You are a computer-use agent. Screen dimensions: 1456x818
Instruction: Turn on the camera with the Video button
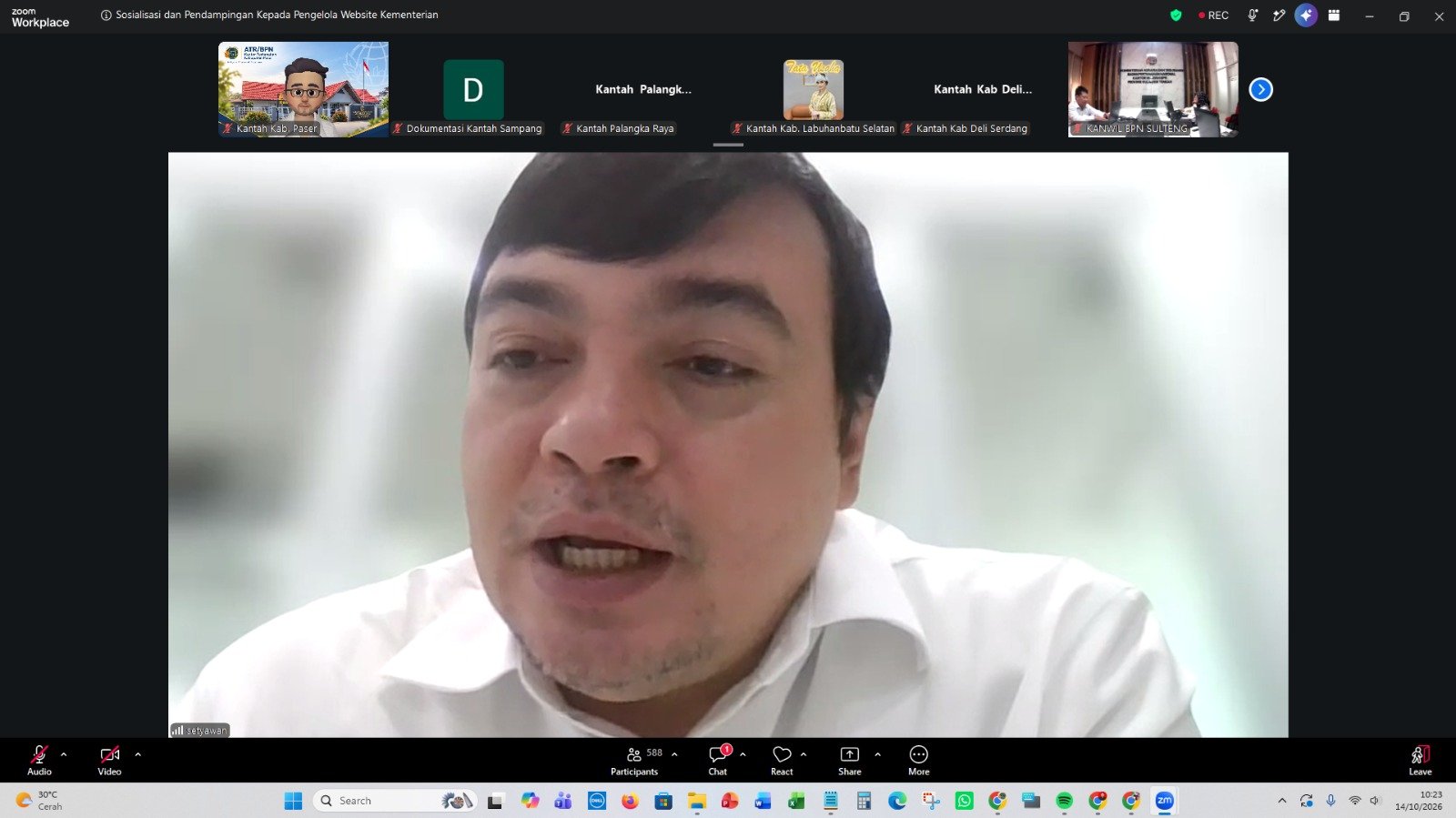click(109, 761)
